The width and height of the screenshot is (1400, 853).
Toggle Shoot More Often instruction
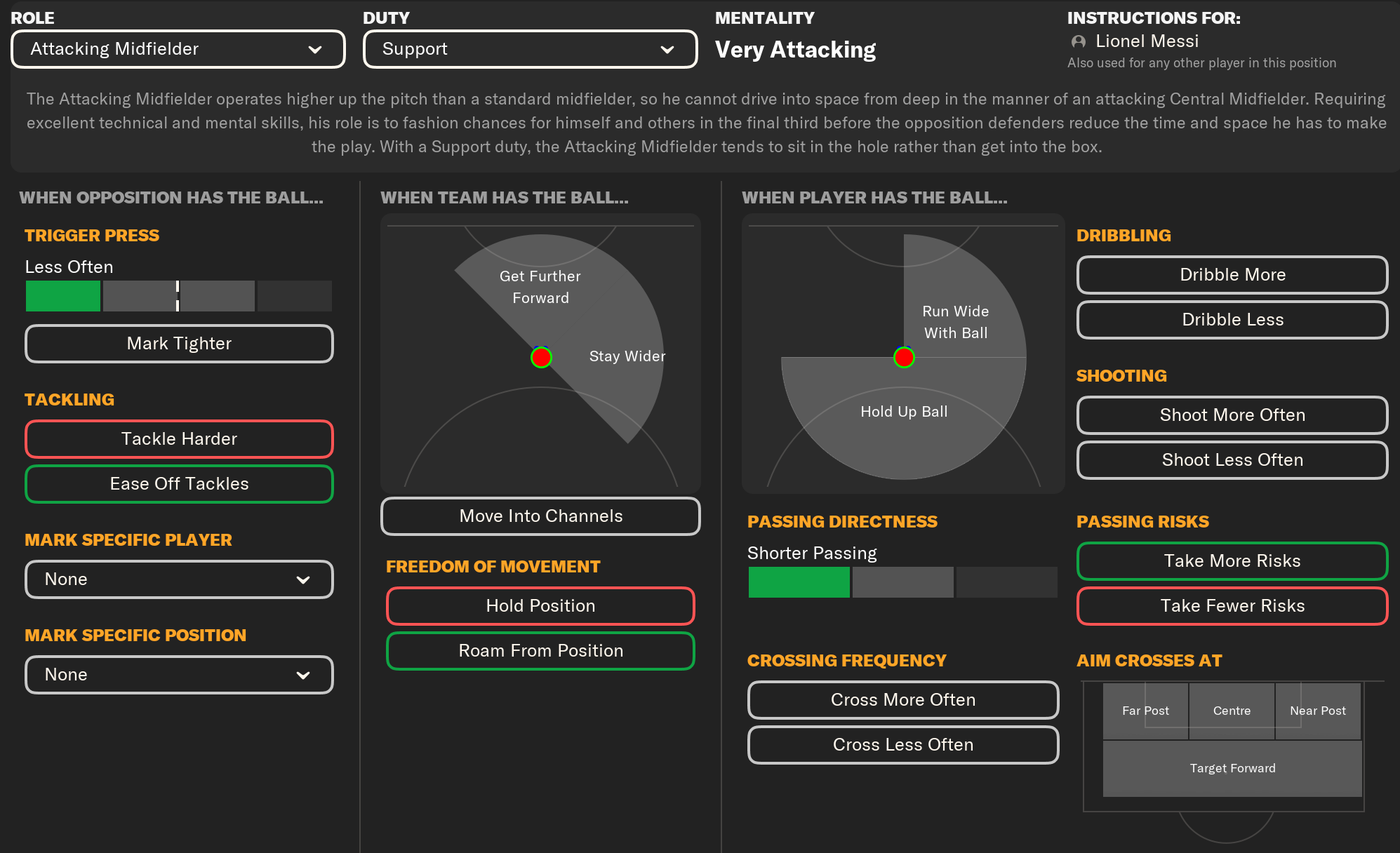pyautogui.click(x=1232, y=415)
